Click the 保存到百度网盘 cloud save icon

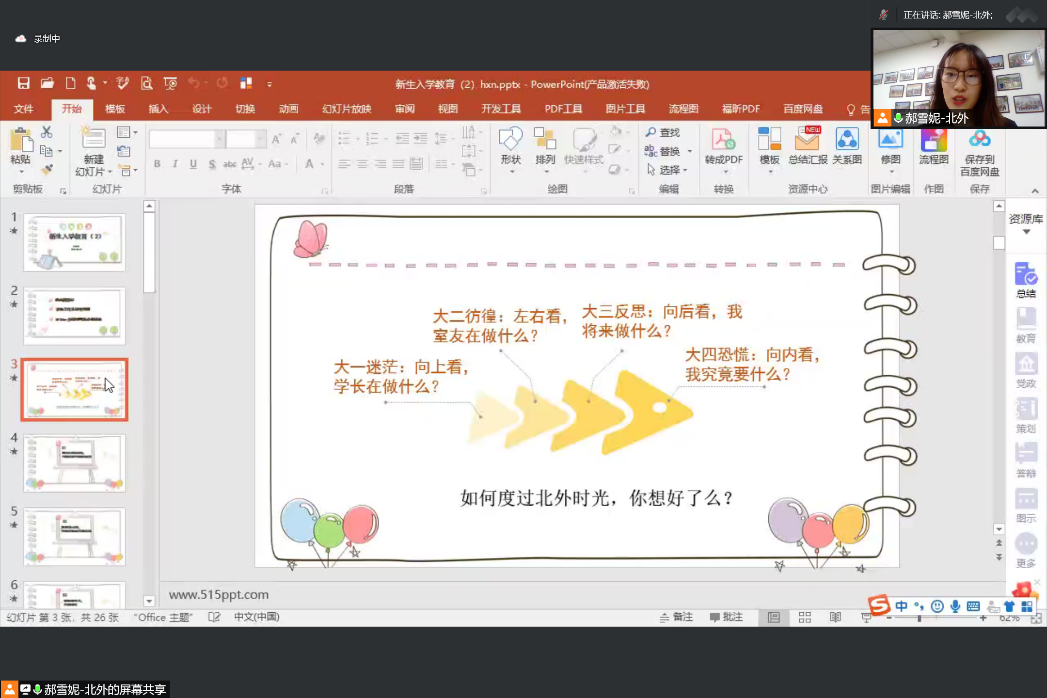pyautogui.click(x=979, y=150)
